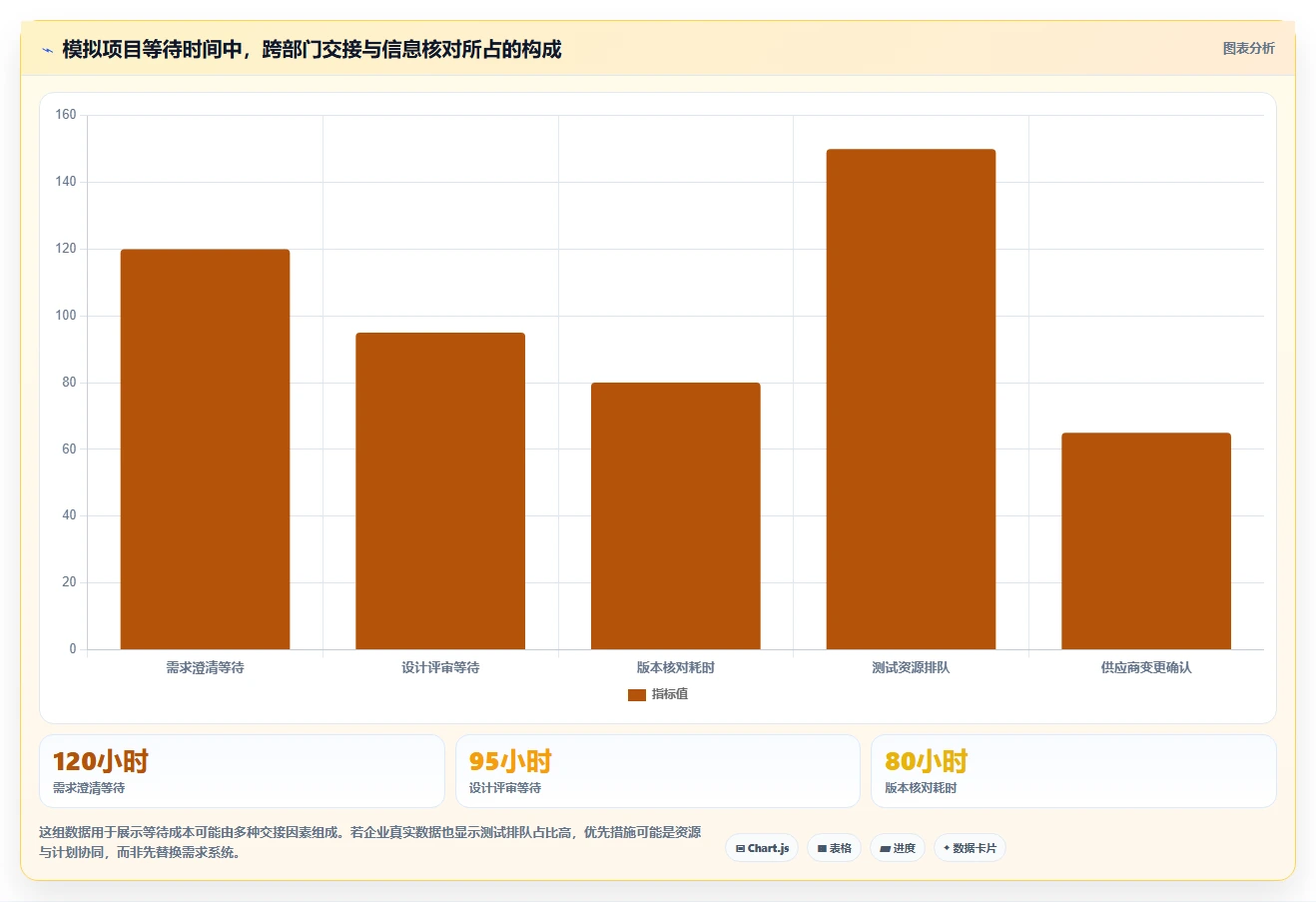Click the 进度 tag chip
This screenshot has width=1316, height=902.
coord(898,848)
